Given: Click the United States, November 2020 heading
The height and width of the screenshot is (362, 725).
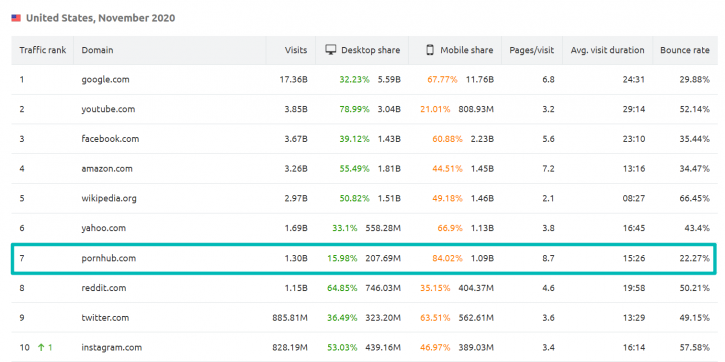Looking at the screenshot, I should point(100,18).
